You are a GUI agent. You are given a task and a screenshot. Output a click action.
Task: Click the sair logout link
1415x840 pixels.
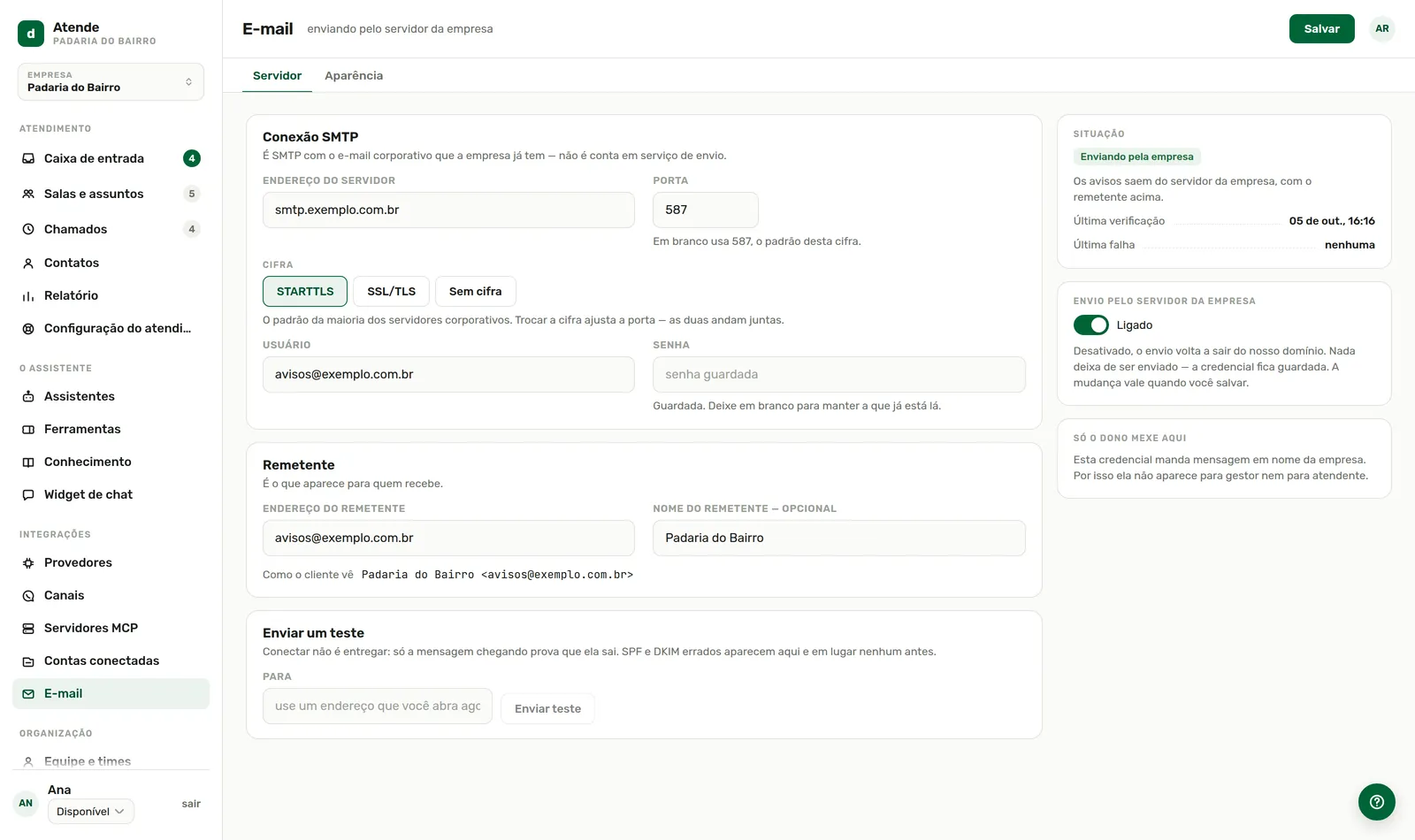point(191,805)
